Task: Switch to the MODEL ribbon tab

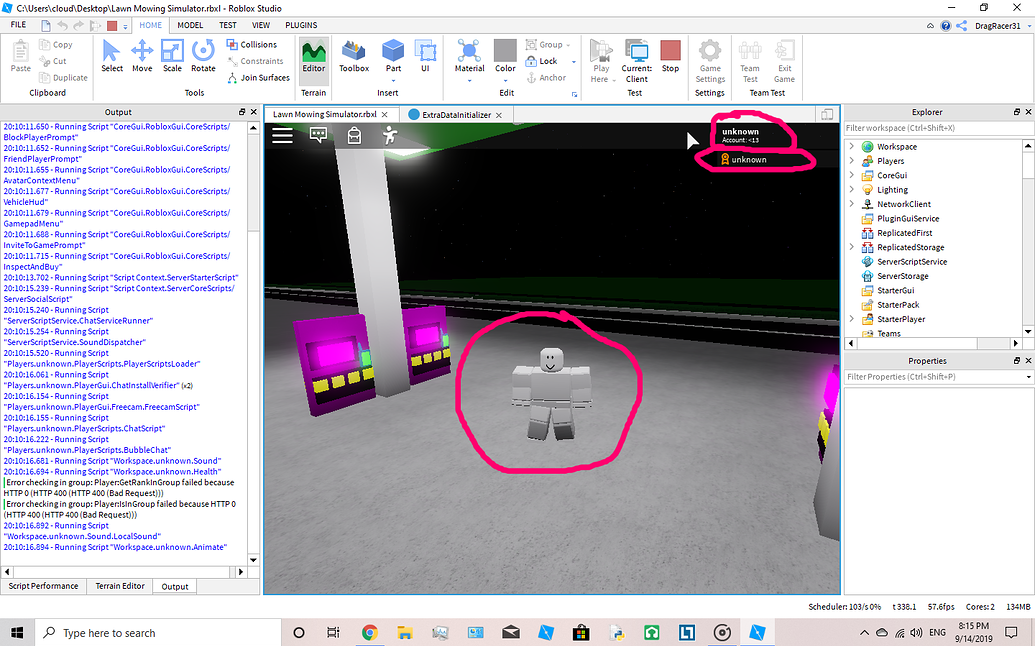Action: (190, 25)
